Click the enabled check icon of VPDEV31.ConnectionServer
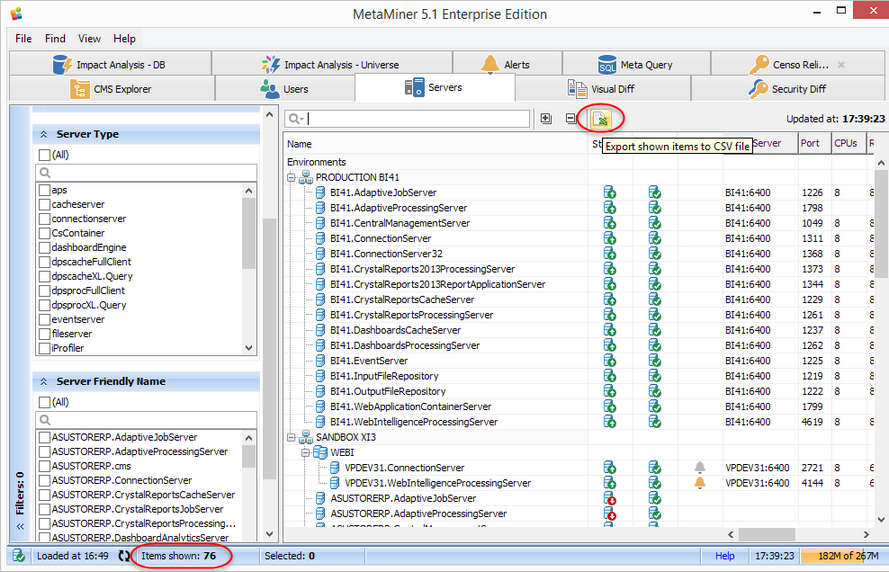Image resolution: width=889 pixels, height=572 pixels. point(654,467)
